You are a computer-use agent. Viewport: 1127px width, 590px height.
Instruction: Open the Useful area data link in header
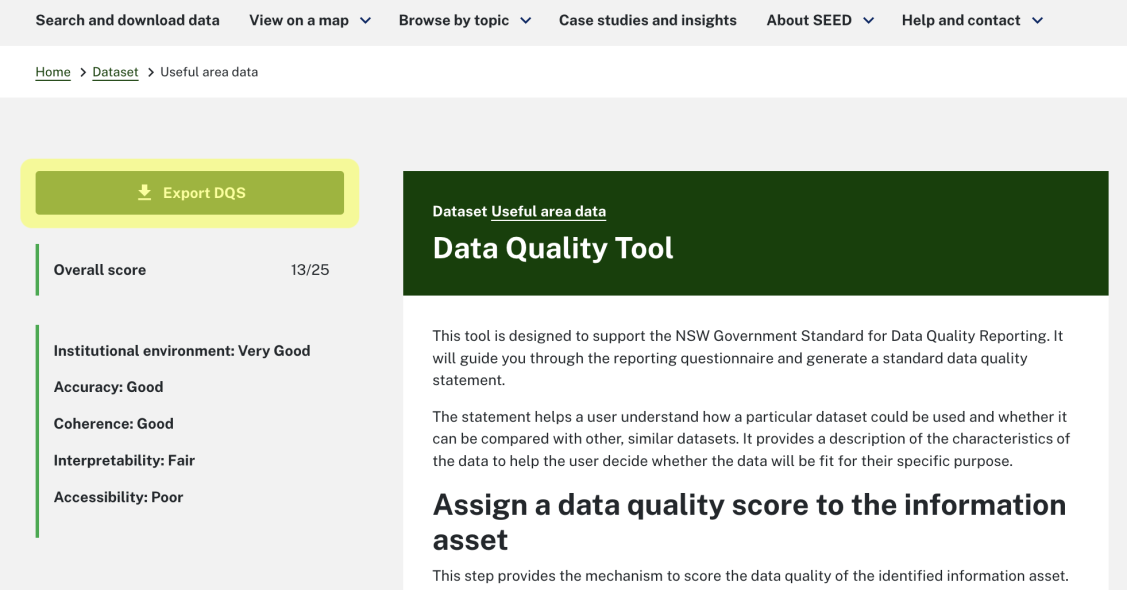[548, 211]
